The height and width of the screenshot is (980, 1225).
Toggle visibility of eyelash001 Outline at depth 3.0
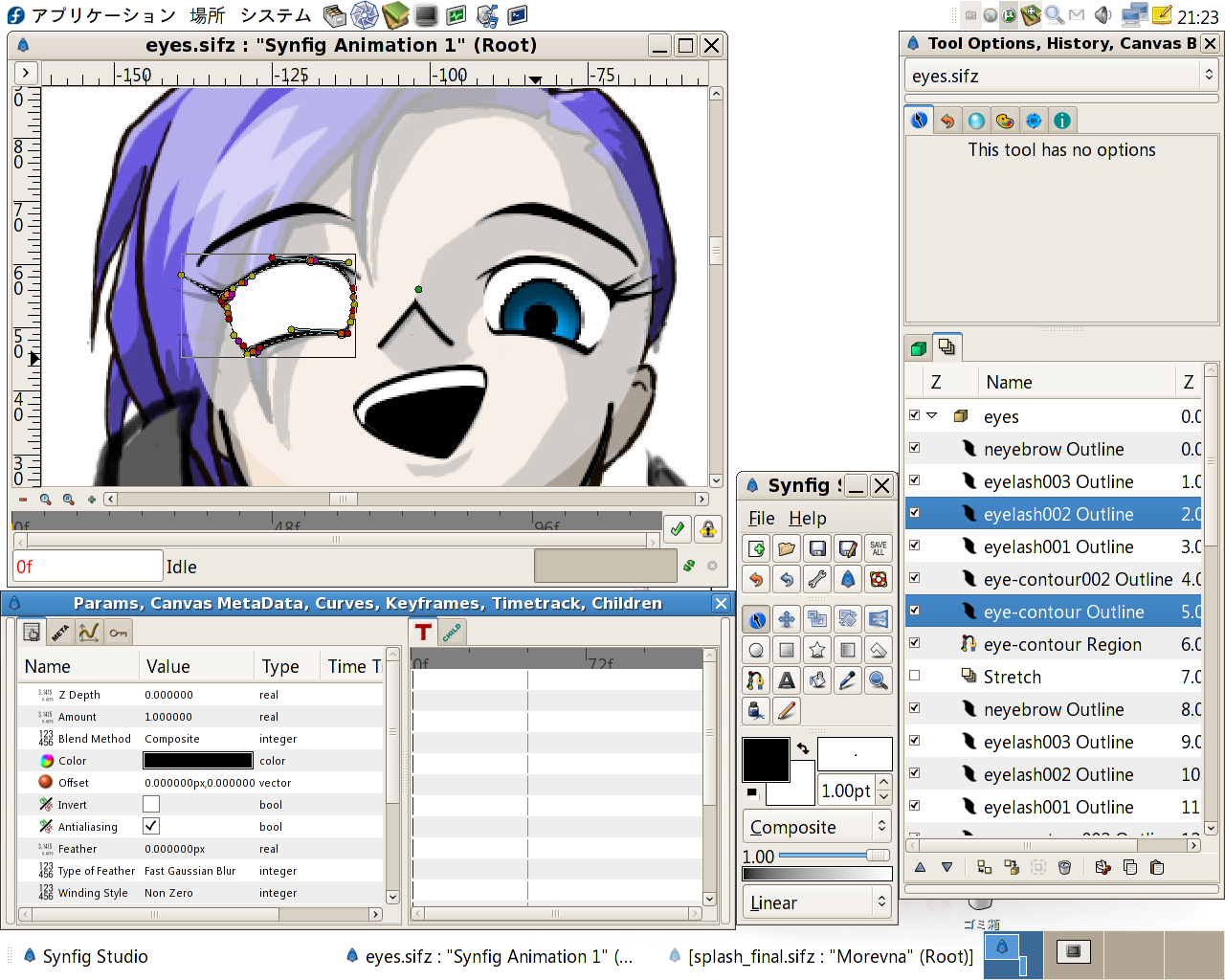(x=915, y=546)
